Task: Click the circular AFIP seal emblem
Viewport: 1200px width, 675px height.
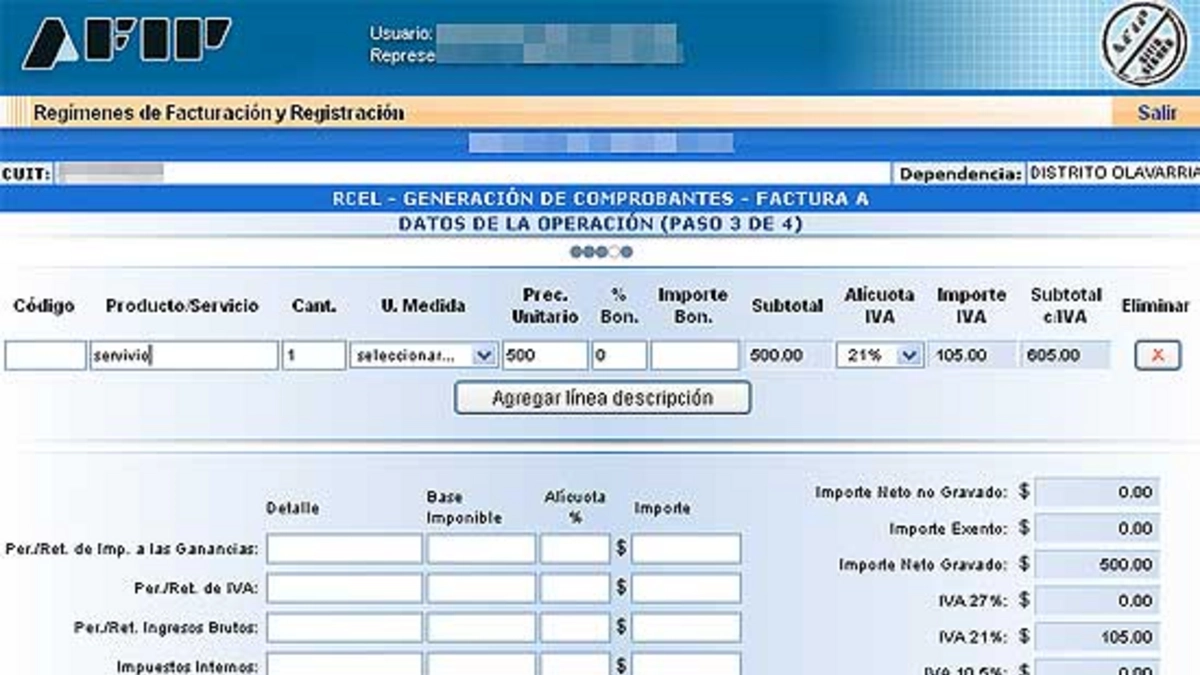Action: tap(1144, 44)
